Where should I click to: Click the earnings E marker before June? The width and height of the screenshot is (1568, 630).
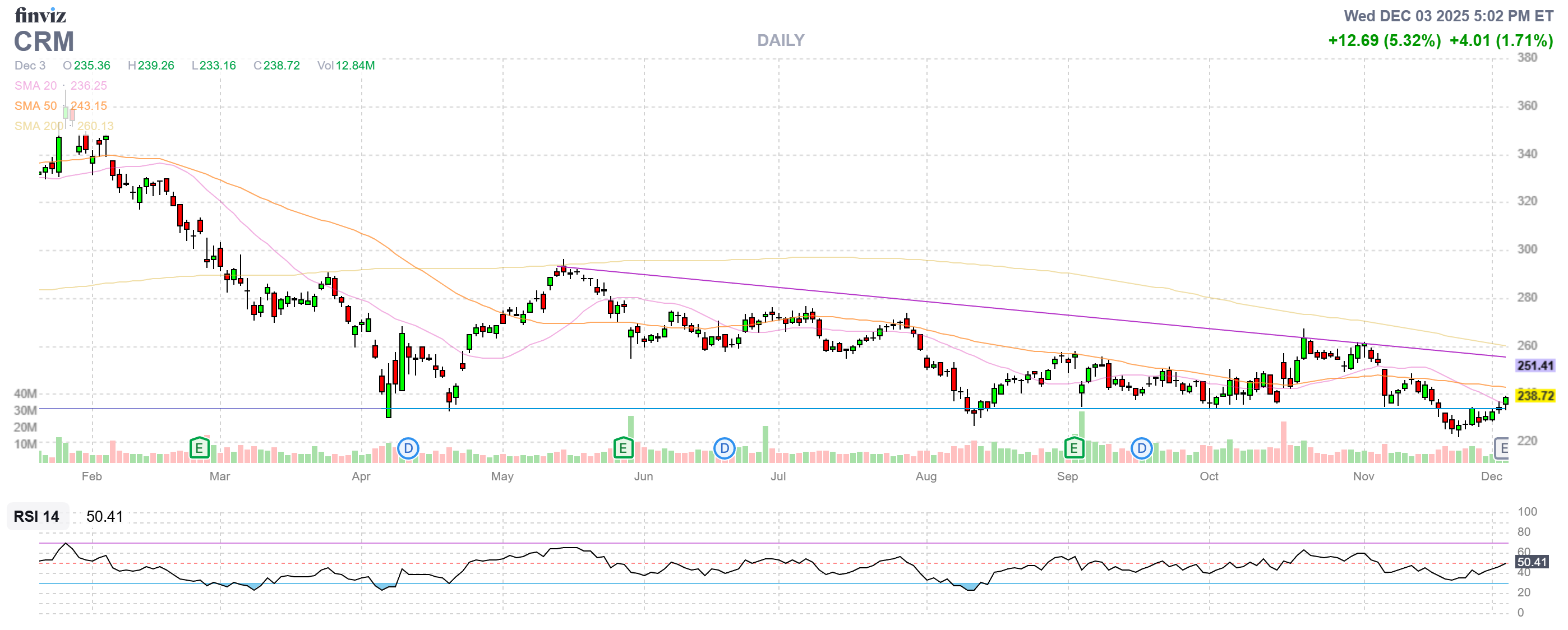click(x=622, y=449)
